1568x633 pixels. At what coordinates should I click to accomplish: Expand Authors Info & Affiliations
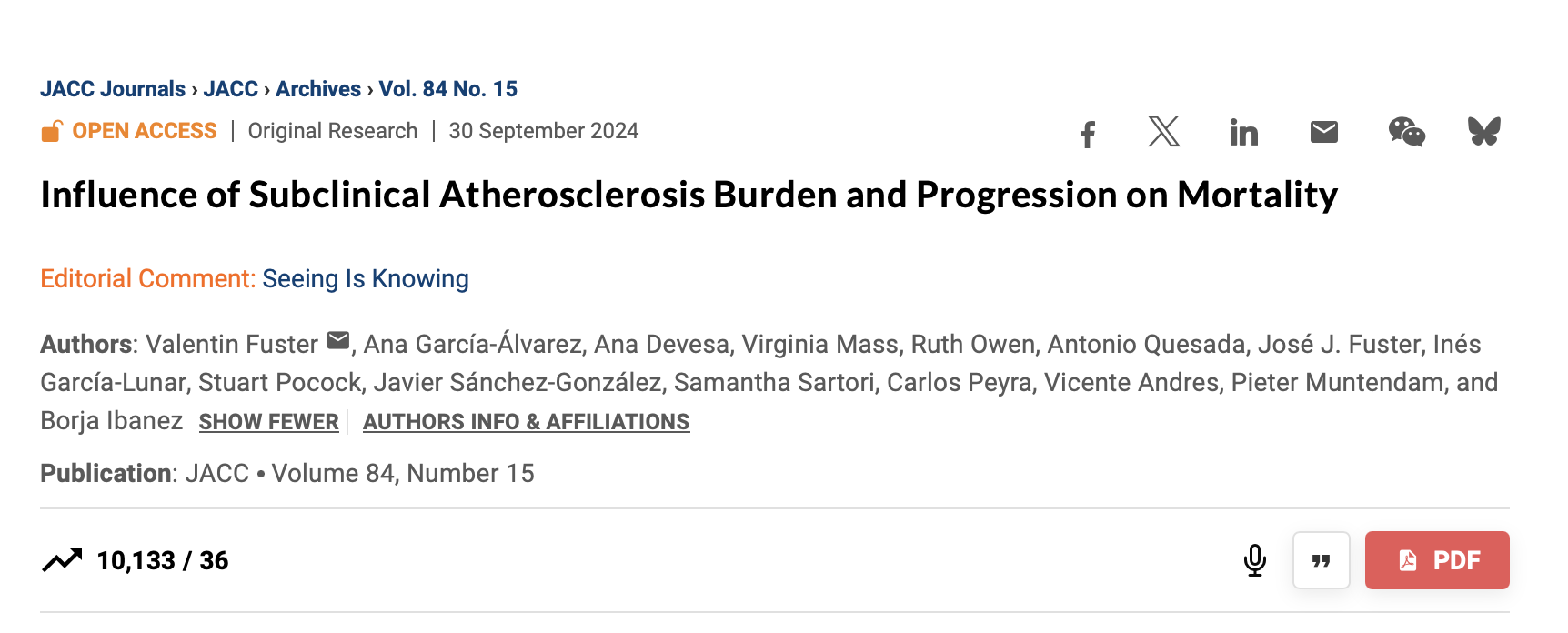coord(526,422)
